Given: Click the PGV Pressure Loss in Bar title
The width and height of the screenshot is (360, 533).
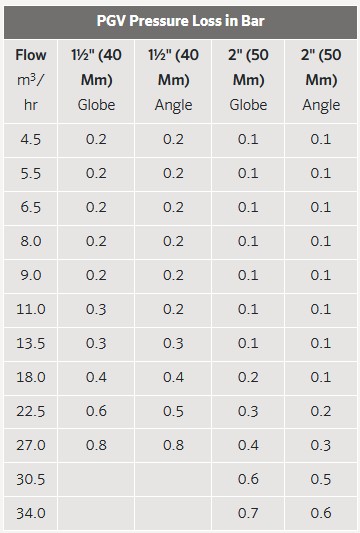Looking at the screenshot, I should (181, 21).
